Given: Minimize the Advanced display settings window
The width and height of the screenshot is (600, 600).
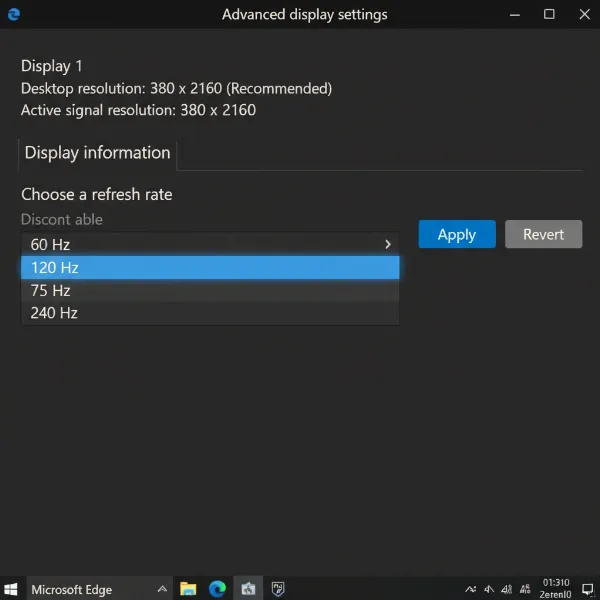Looking at the screenshot, I should (515, 15).
